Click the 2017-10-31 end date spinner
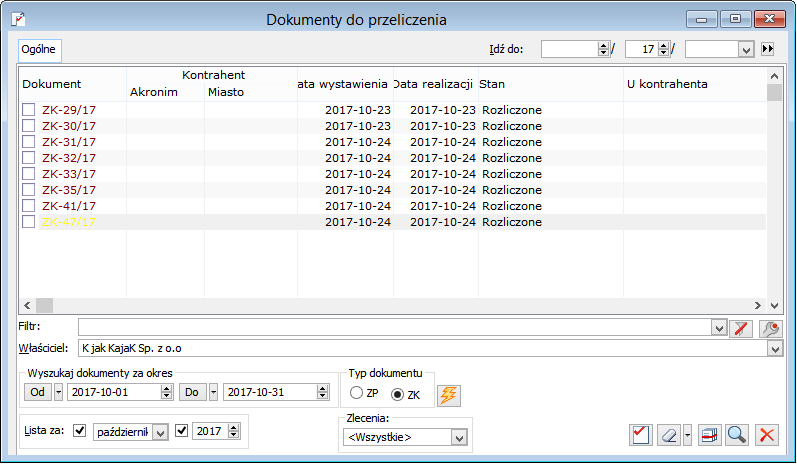 [322, 392]
